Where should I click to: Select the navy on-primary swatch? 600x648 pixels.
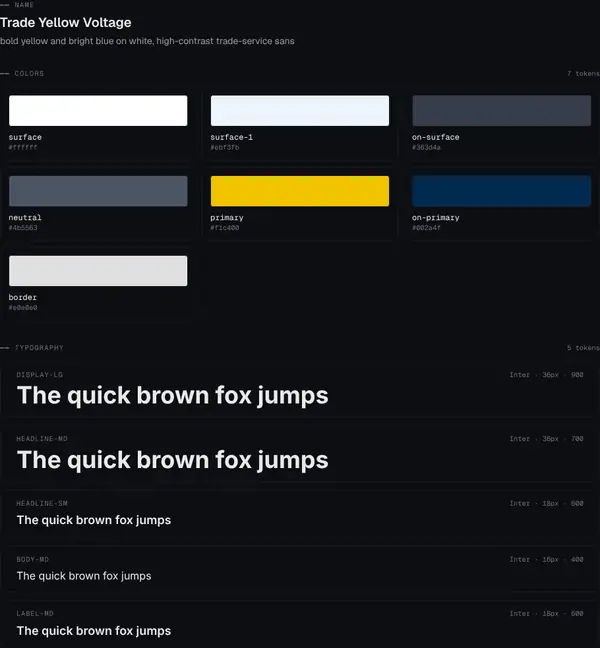click(x=501, y=191)
